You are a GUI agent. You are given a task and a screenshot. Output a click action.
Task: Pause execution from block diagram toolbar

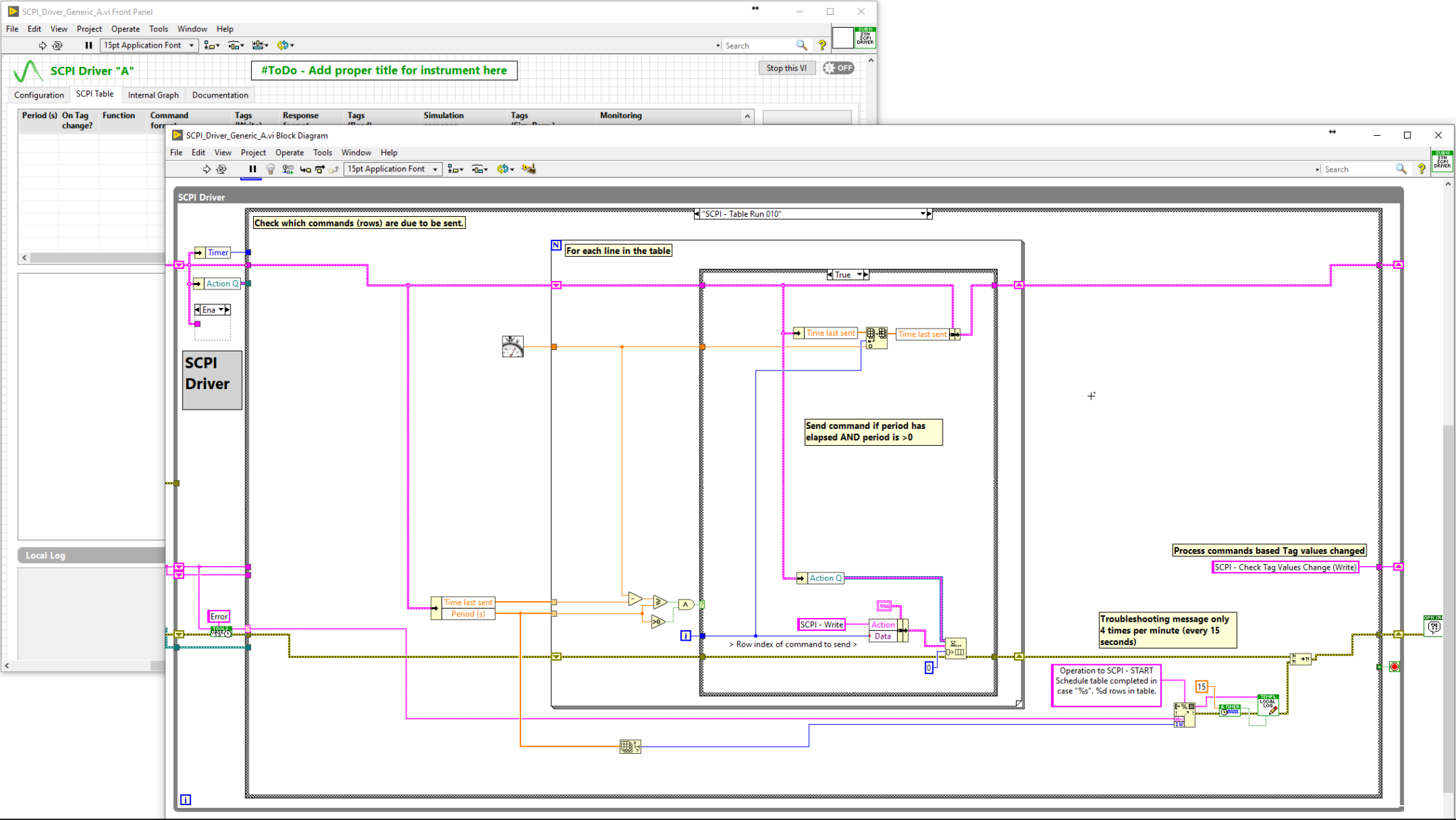tap(252, 169)
